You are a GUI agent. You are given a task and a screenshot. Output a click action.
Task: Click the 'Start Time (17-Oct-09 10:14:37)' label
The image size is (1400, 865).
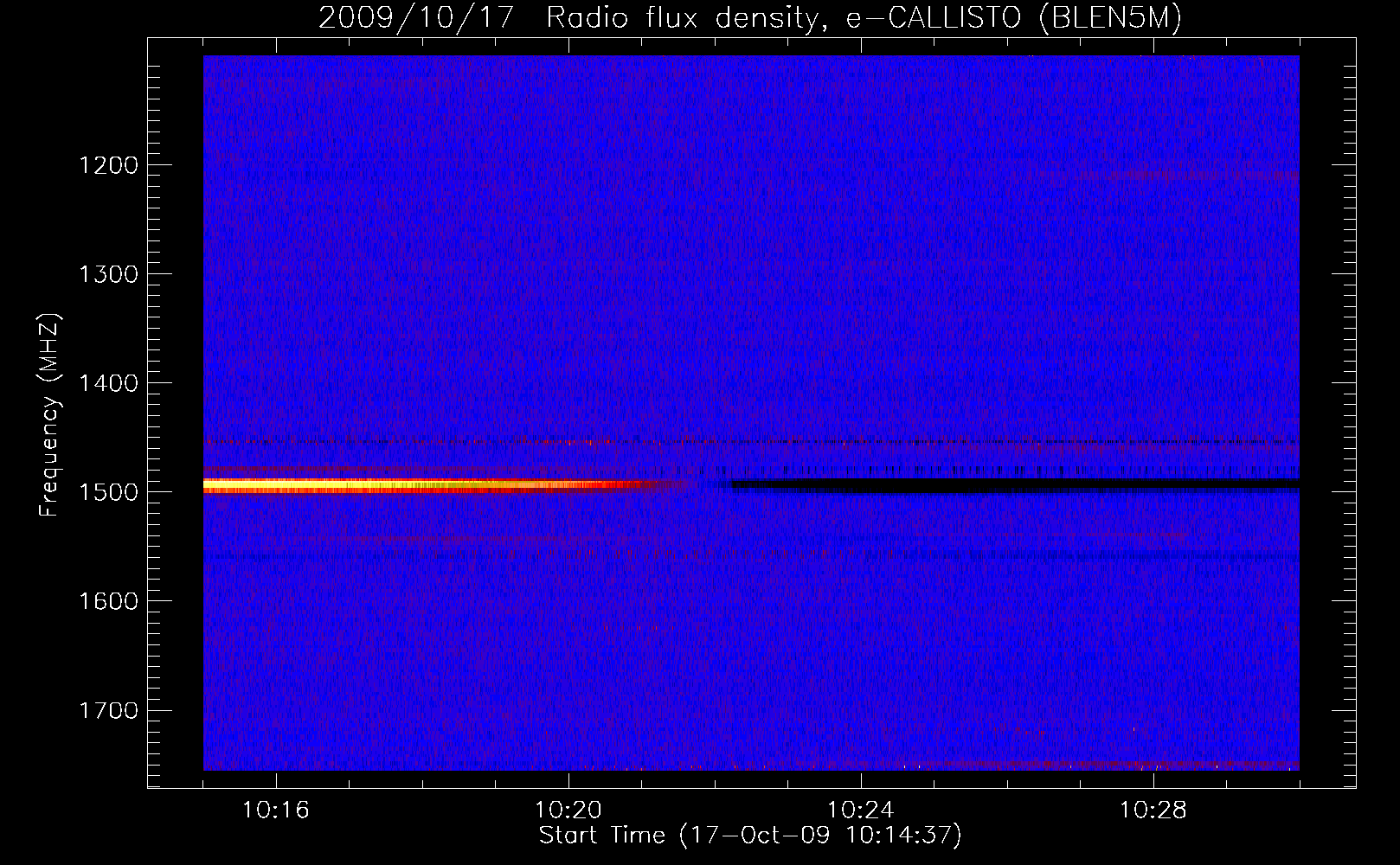pyautogui.click(x=750, y=836)
